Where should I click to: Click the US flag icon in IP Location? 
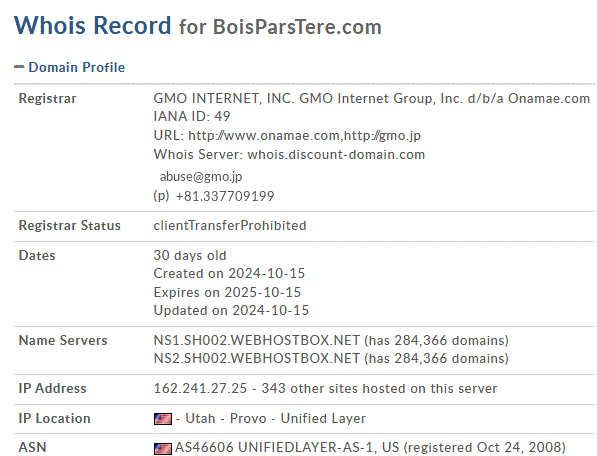click(163, 419)
